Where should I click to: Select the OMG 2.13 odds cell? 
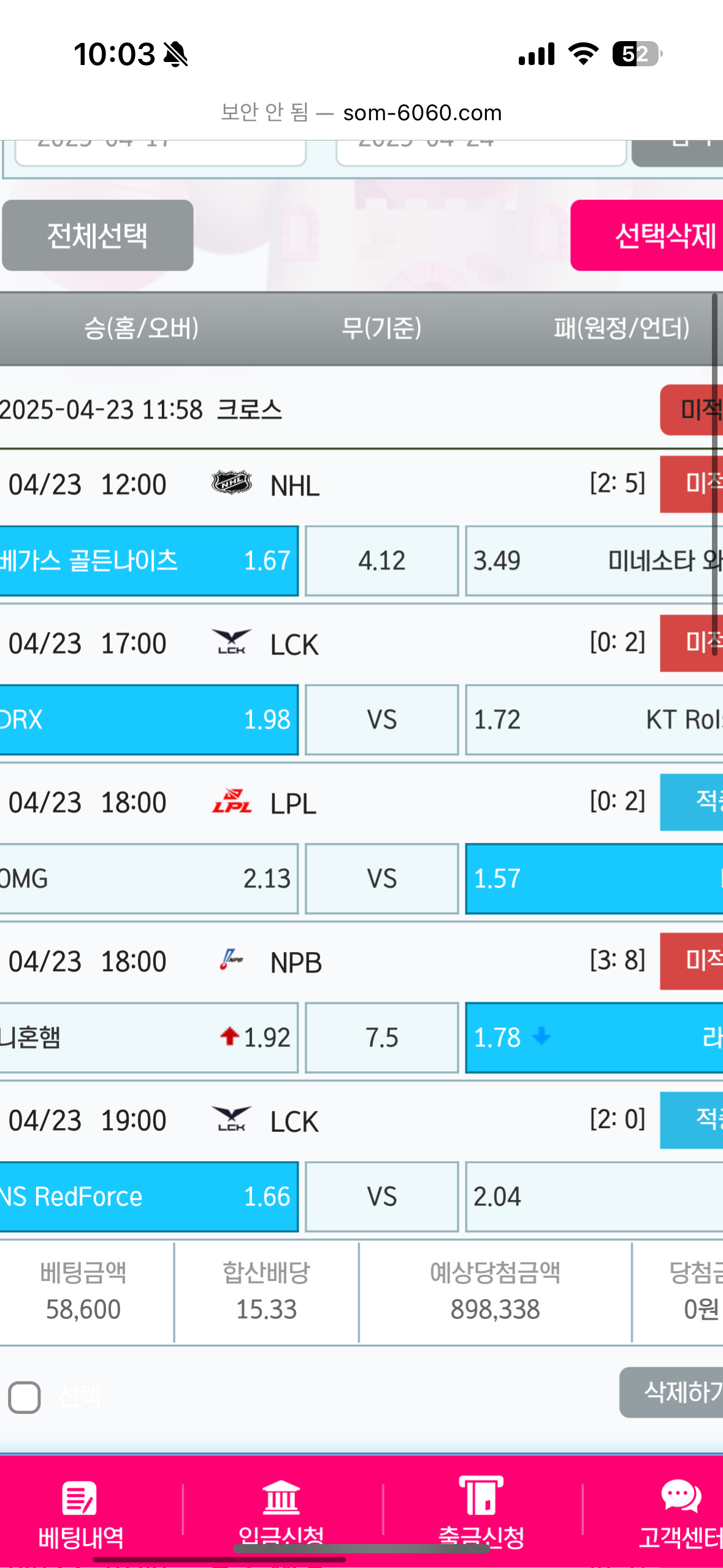click(147, 878)
